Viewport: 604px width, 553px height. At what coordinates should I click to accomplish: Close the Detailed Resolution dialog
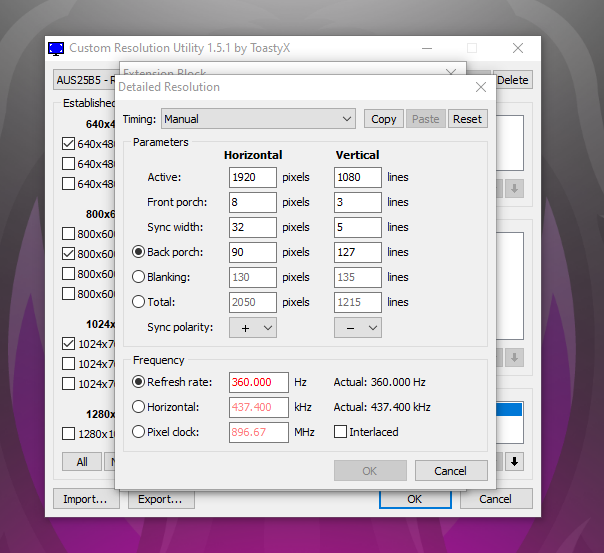[480, 87]
